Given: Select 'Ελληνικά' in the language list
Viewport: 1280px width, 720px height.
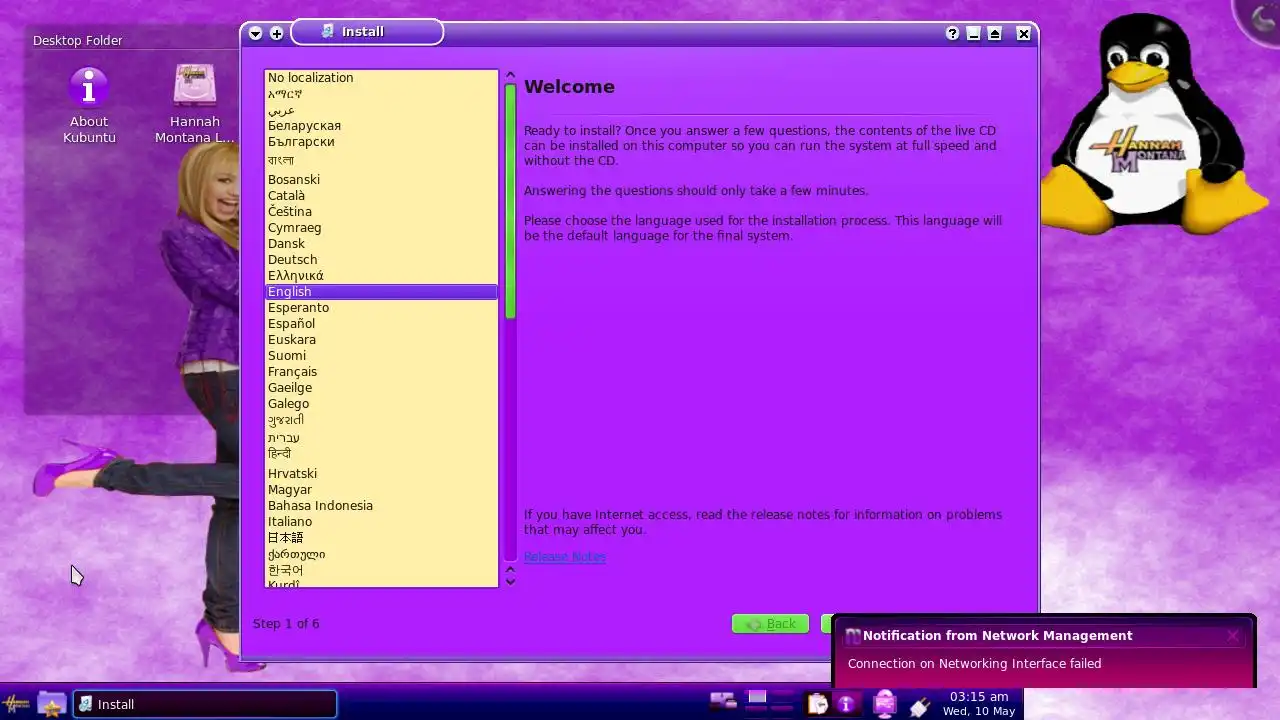Looking at the screenshot, I should click(x=381, y=276).
